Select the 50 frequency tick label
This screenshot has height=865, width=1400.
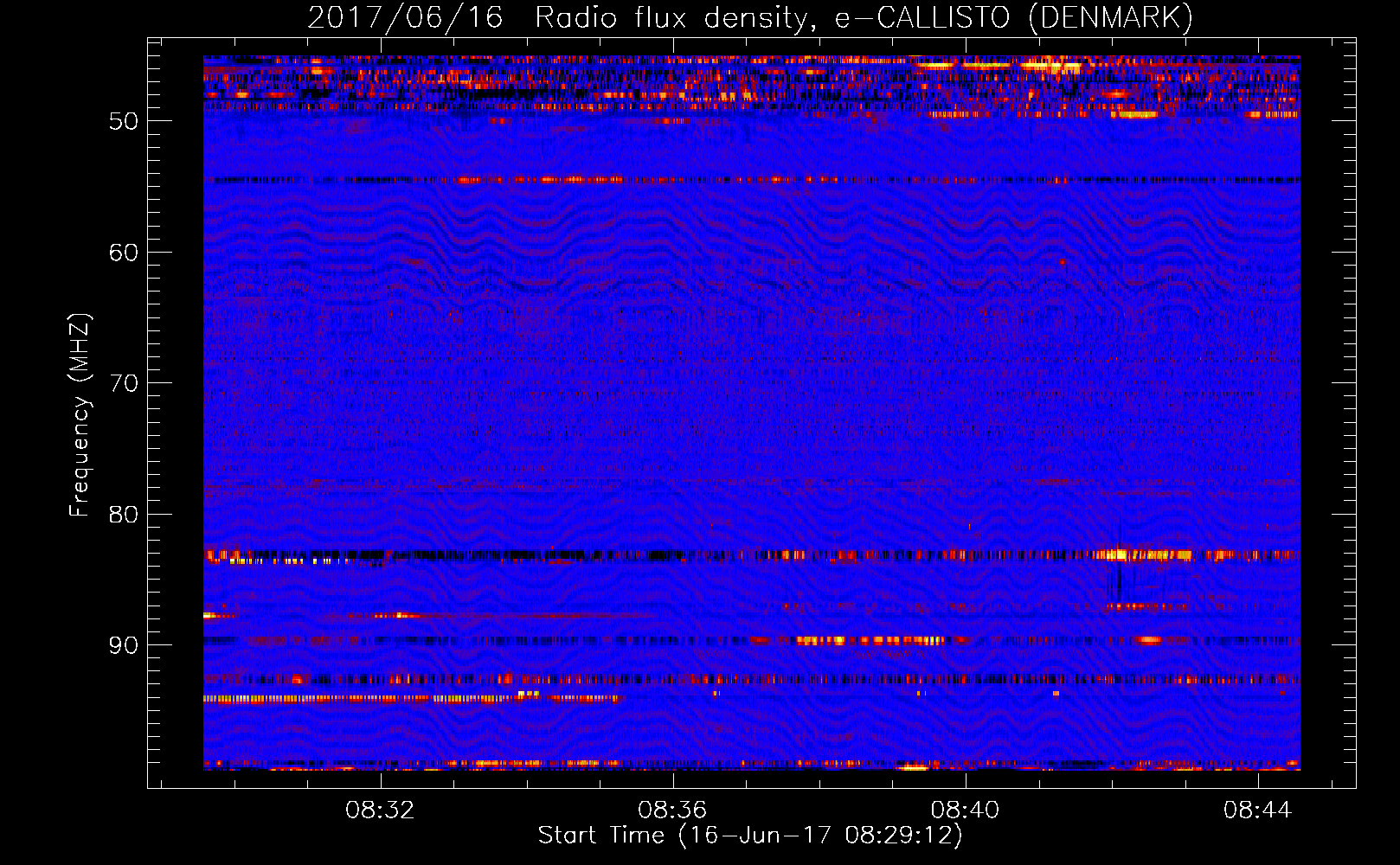click(124, 121)
